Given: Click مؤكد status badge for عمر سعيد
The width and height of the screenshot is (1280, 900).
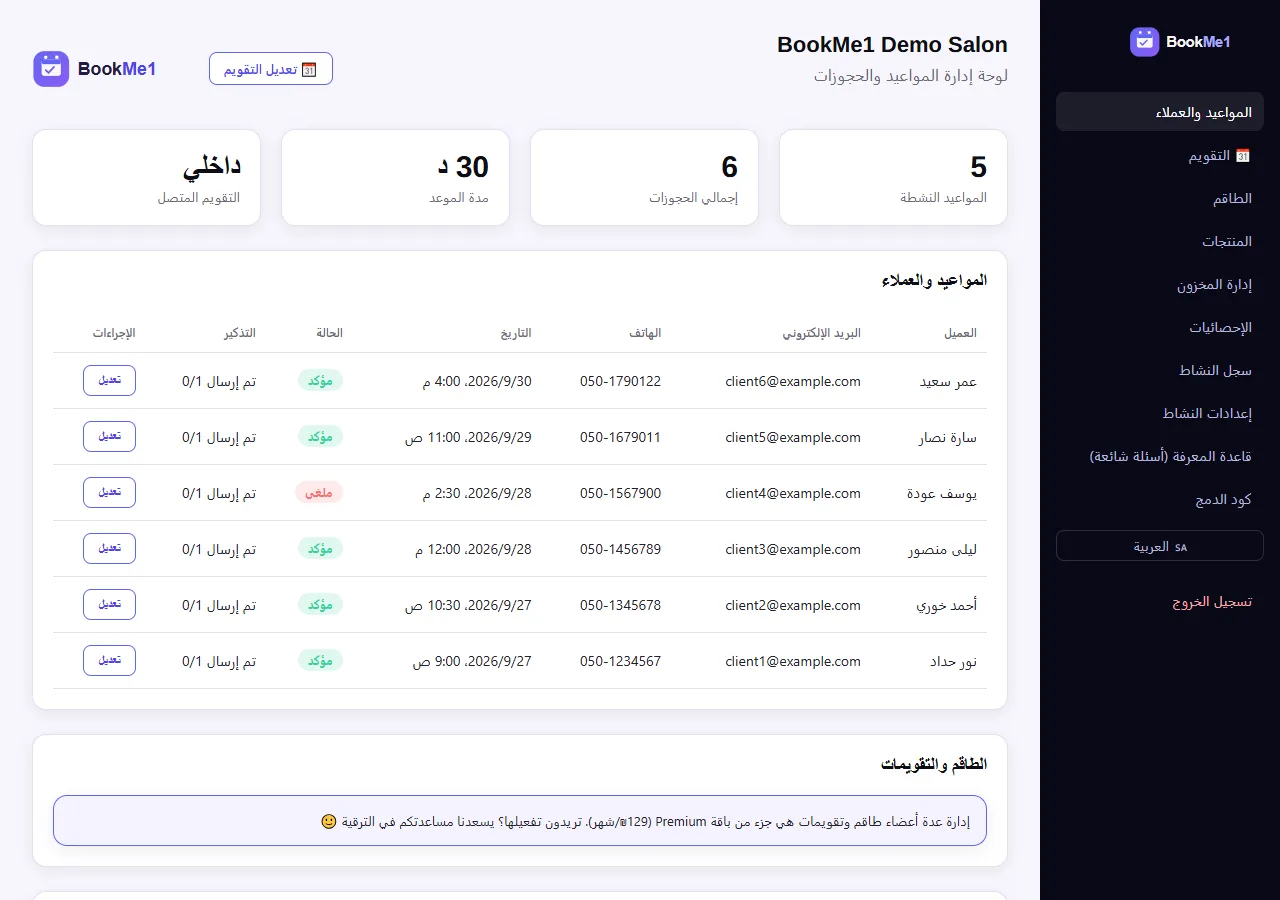Looking at the screenshot, I should click(x=320, y=381).
